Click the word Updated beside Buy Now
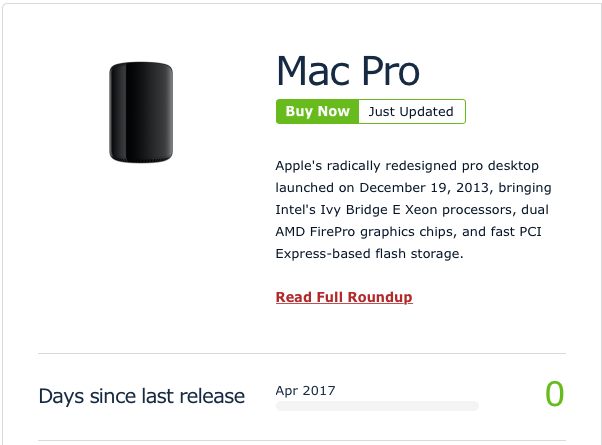 point(427,112)
